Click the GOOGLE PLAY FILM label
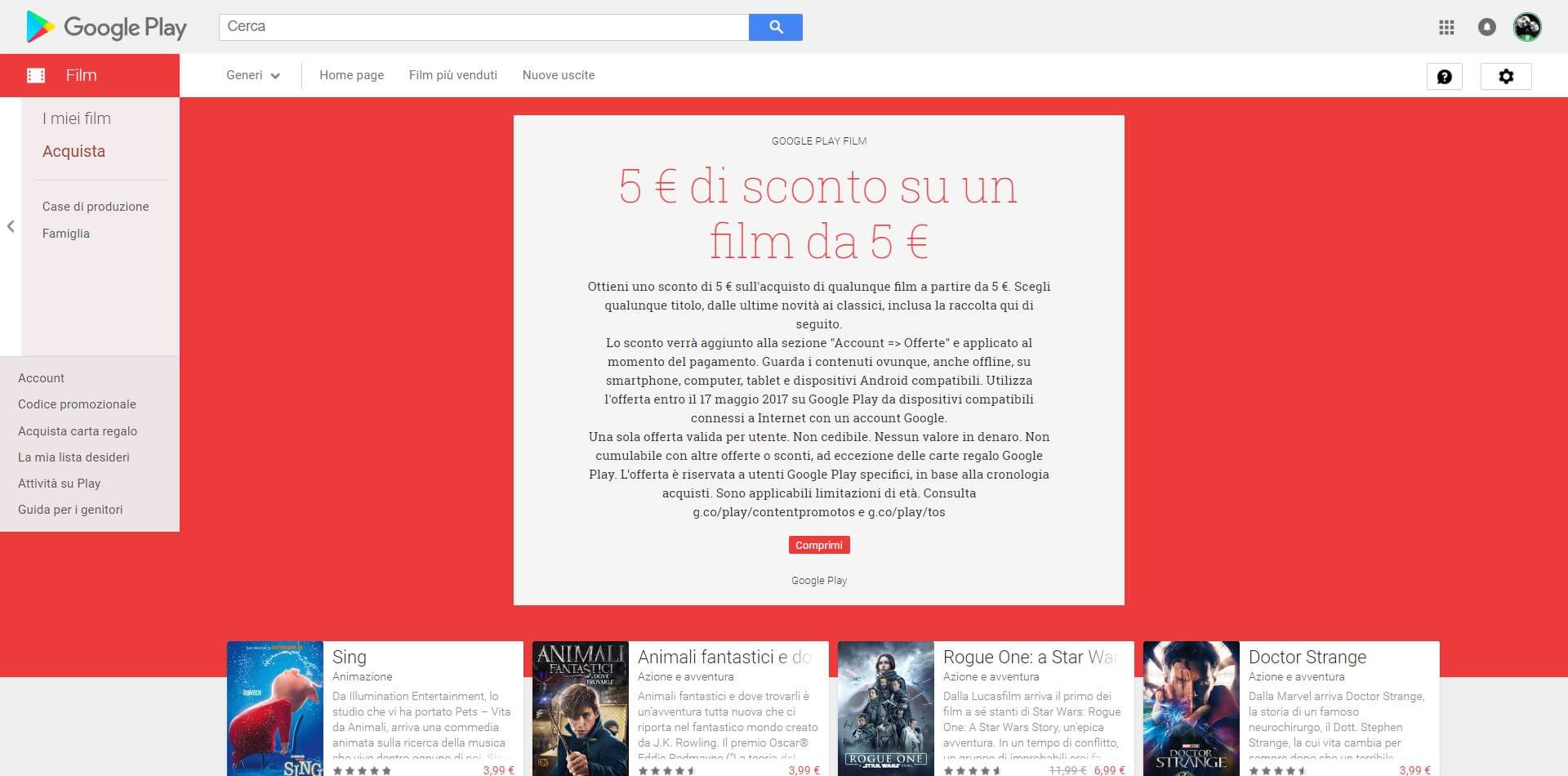 (x=819, y=141)
